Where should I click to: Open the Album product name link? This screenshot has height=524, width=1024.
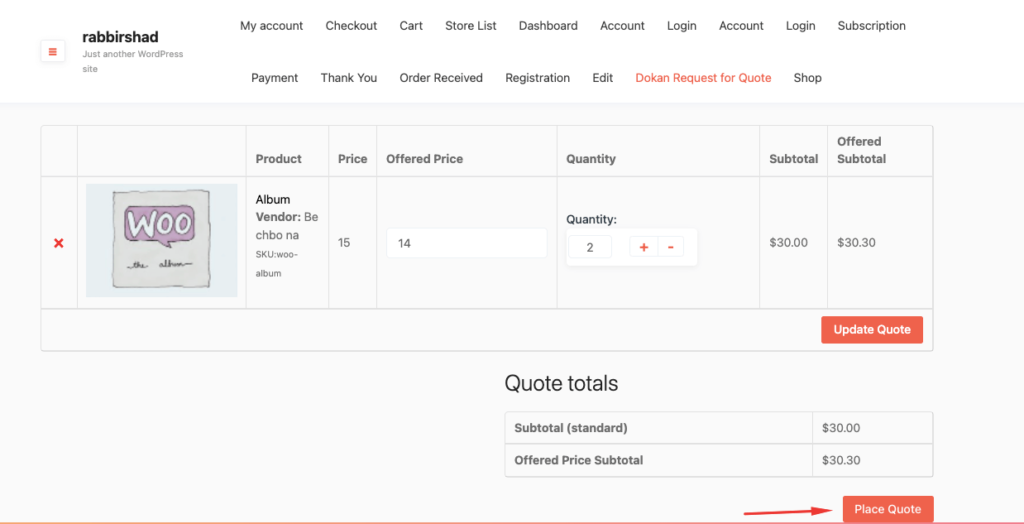pyautogui.click(x=273, y=200)
